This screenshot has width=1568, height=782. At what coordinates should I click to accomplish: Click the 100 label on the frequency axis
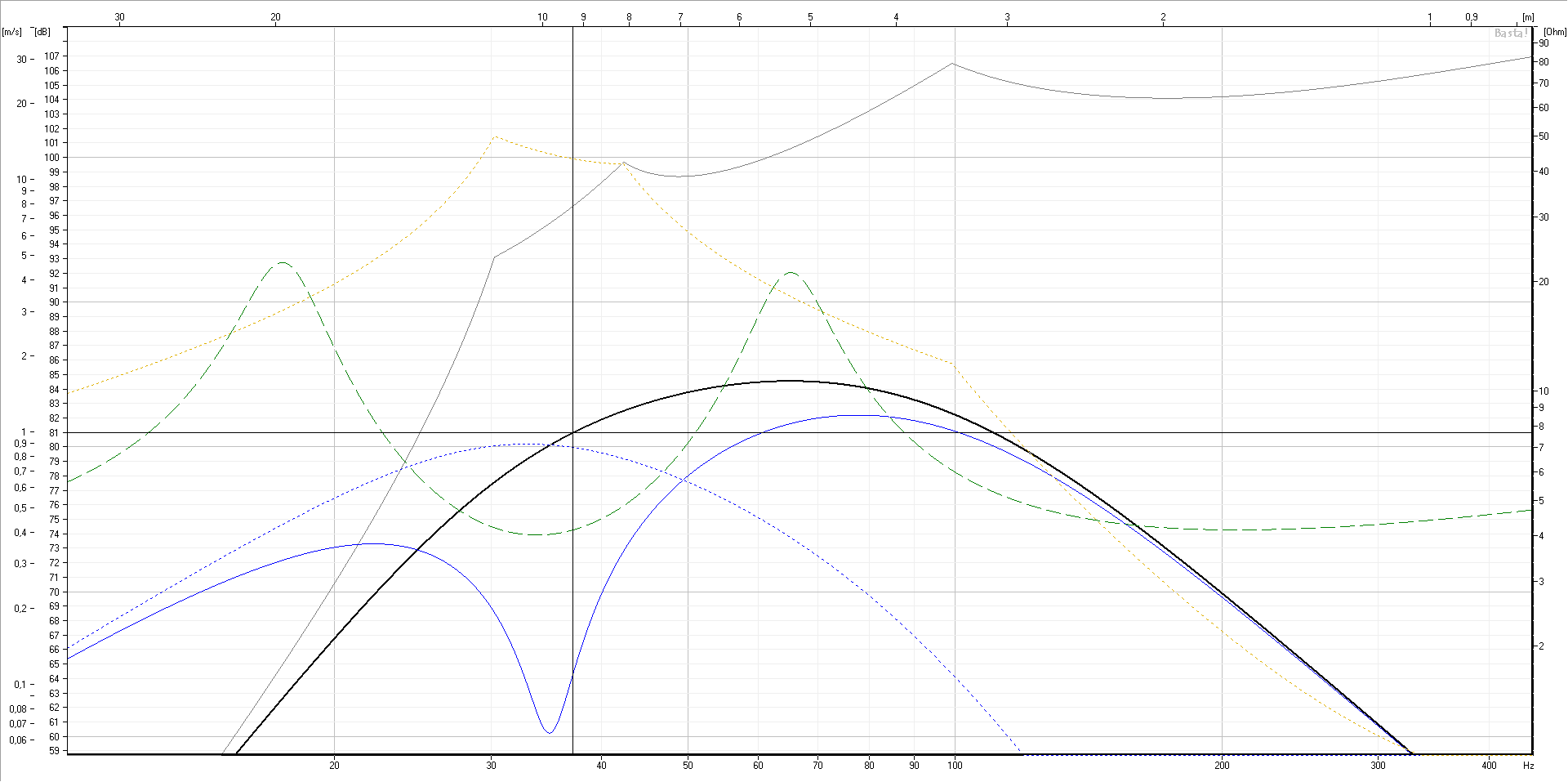955,766
